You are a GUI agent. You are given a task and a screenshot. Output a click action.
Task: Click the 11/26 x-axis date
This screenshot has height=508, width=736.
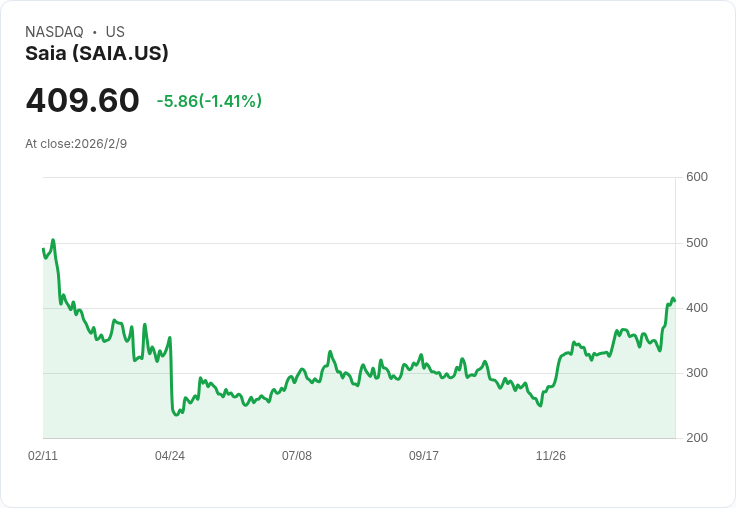pyautogui.click(x=551, y=456)
